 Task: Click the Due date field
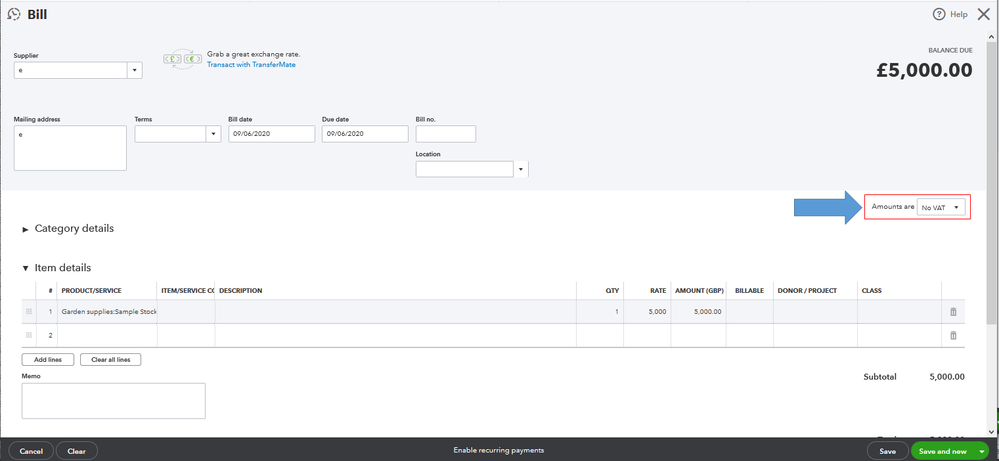coord(365,134)
